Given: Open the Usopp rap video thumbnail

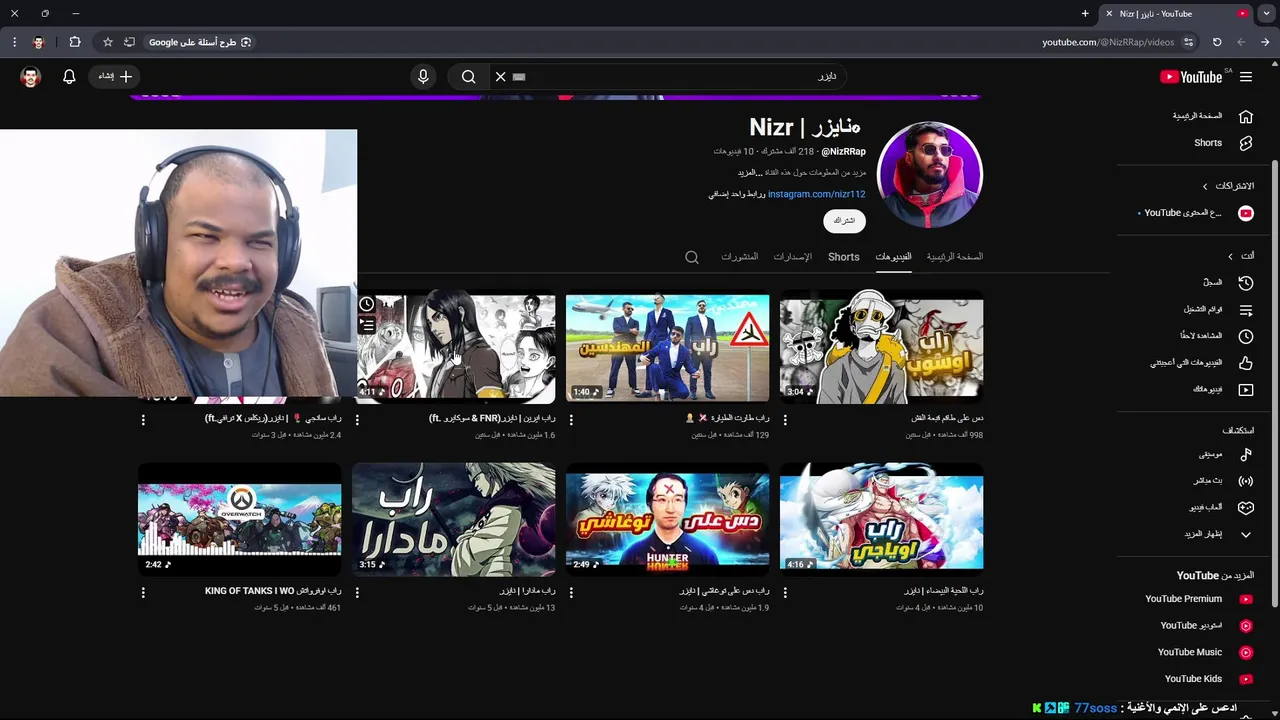Looking at the screenshot, I should [881, 347].
